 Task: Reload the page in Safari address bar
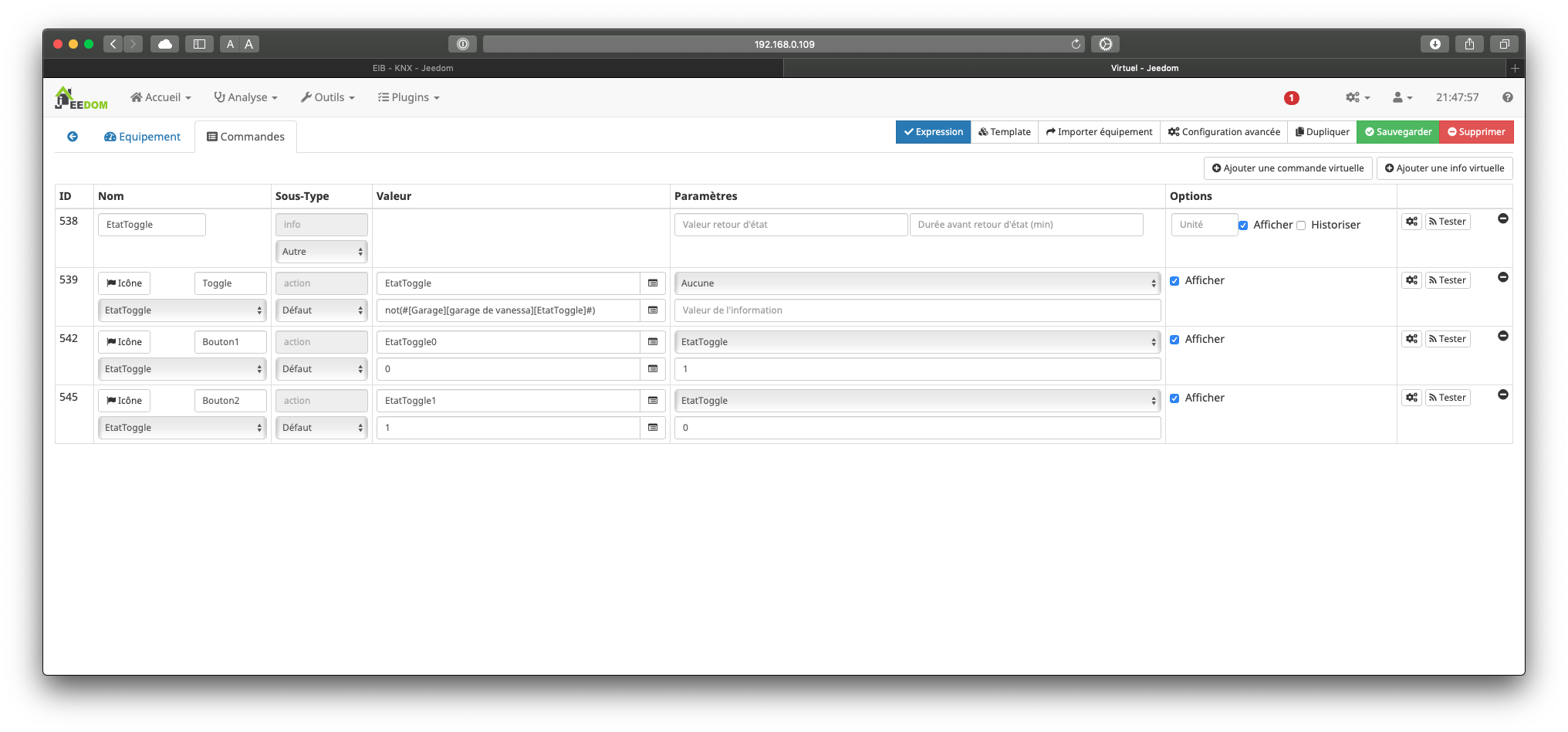point(1076,44)
